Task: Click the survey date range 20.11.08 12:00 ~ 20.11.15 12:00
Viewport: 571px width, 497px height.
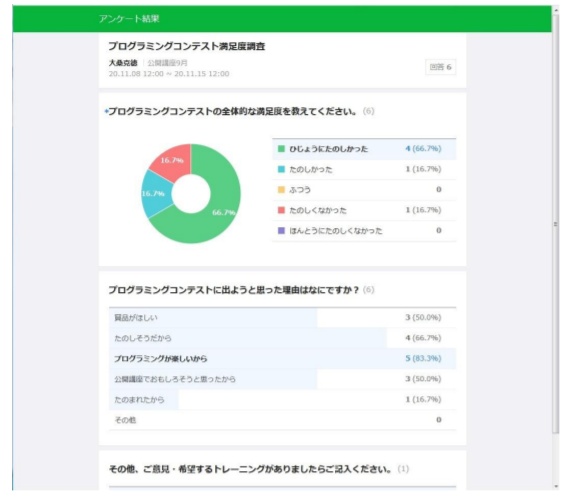Action: click(169, 74)
